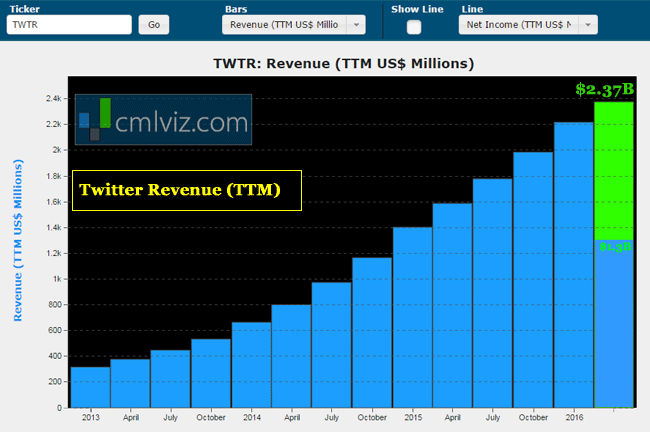Open the Line dropdown showing Net Income
The image size is (650, 432).
(528, 25)
